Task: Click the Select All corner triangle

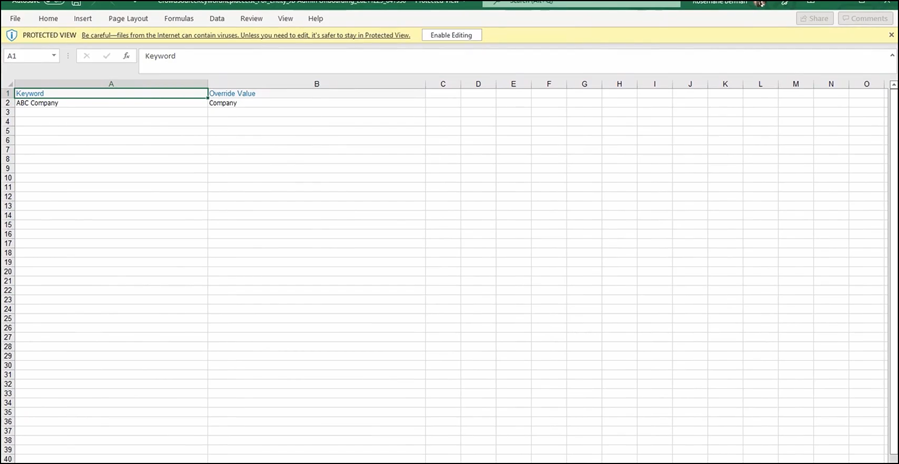Action: pos(7,84)
